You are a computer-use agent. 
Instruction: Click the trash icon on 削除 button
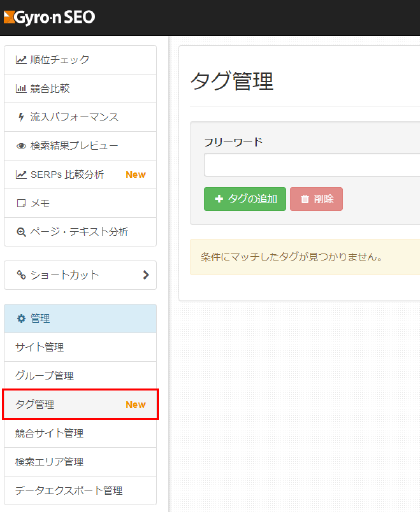tap(305, 199)
